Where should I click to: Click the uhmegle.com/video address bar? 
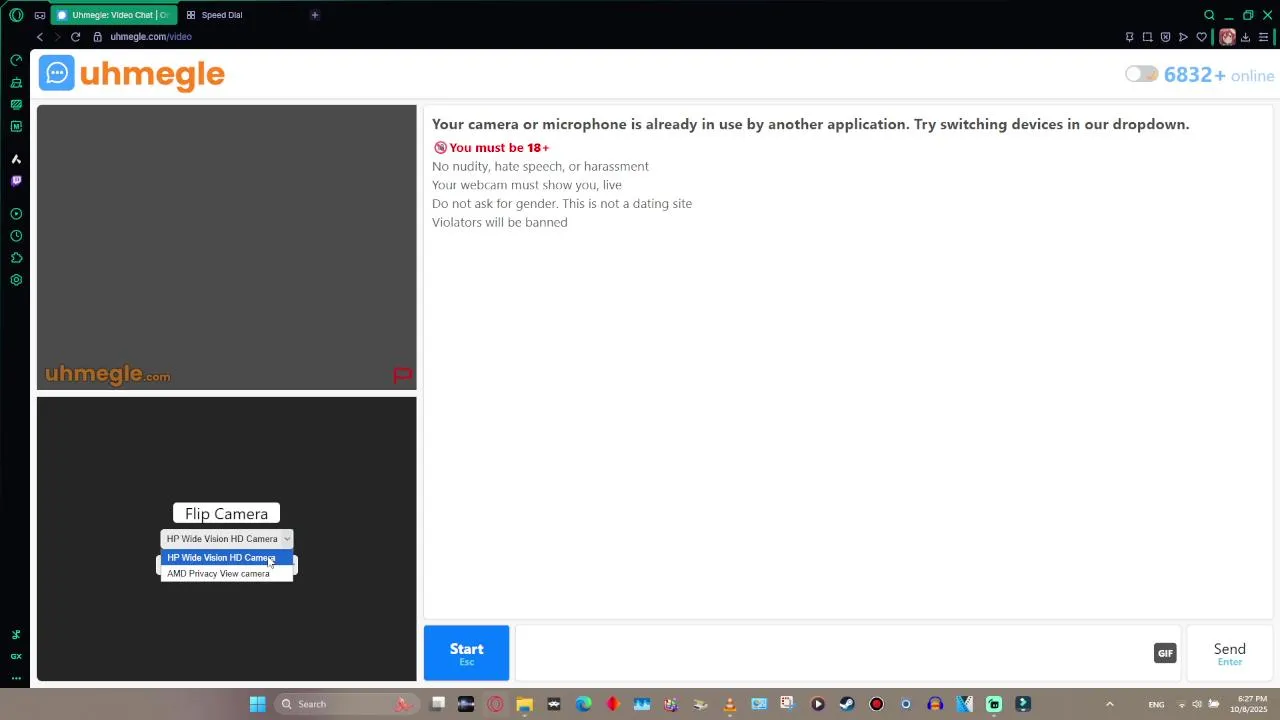pyautogui.click(x=151, y=37)
